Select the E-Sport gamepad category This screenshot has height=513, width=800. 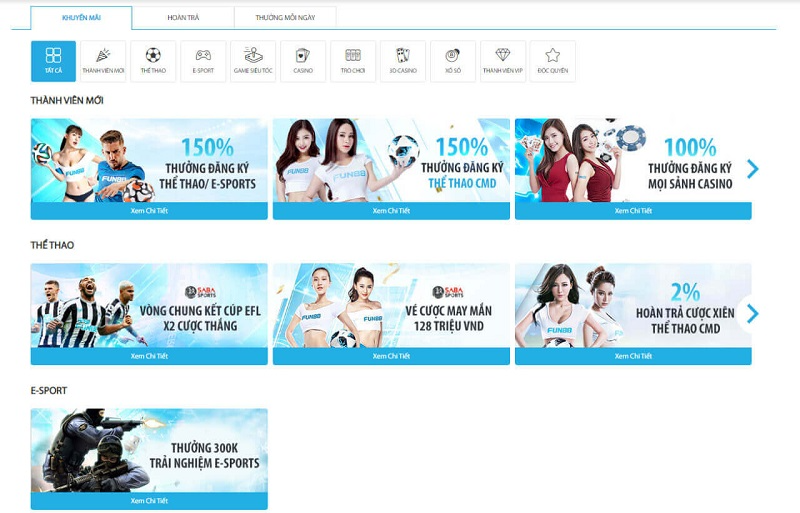point(203,61)
